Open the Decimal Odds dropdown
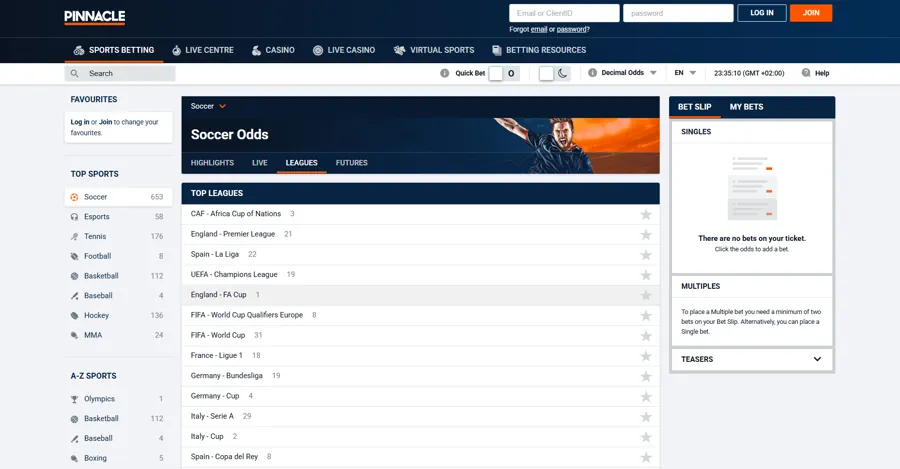Viewport: 900px width, 469px height. pyautogui.click(x=629, y=73)
